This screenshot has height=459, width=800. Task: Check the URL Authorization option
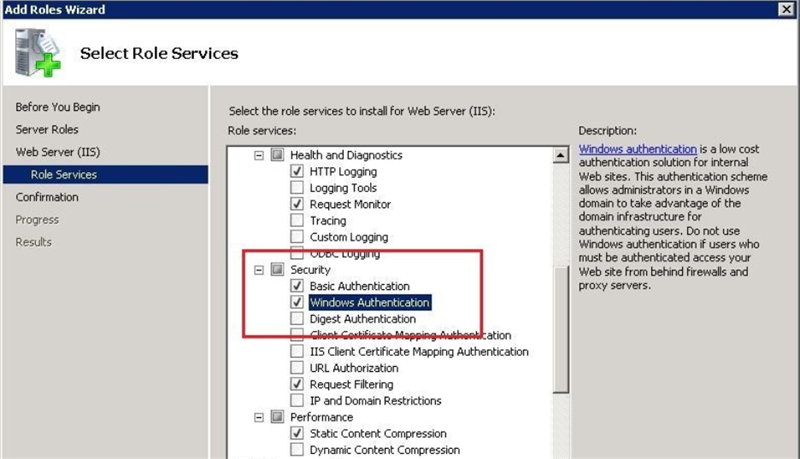tap(297, 368)
